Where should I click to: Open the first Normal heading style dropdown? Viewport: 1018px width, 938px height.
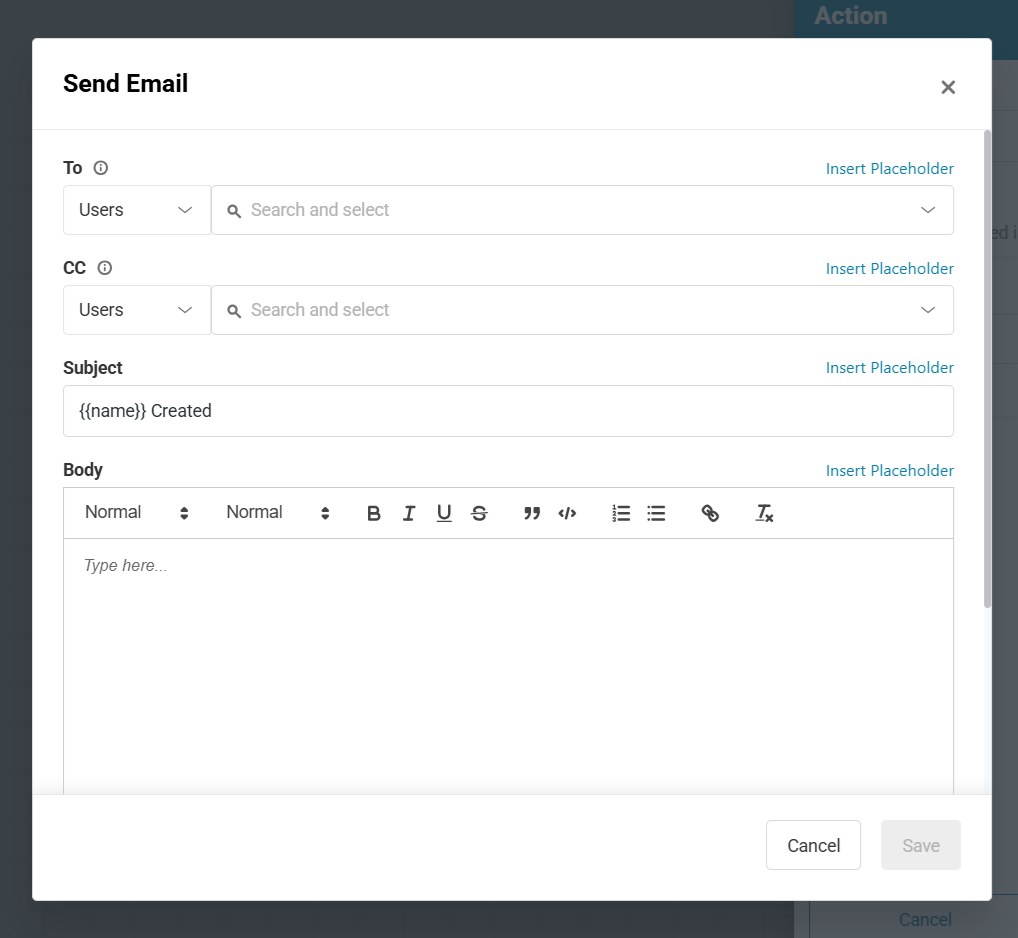[136, 513]
